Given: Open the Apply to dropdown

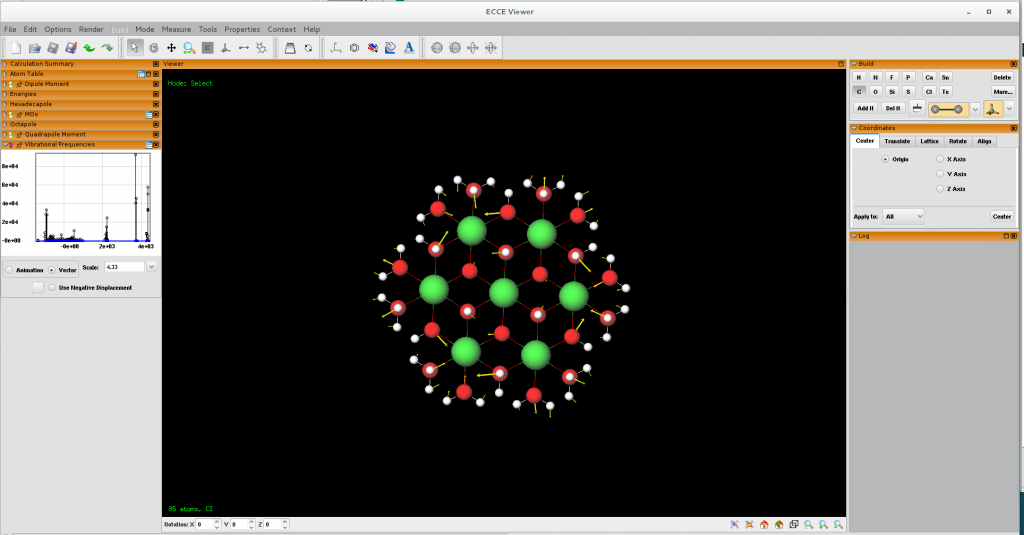Looking at the screenshot, I should (x=903, y=216).
